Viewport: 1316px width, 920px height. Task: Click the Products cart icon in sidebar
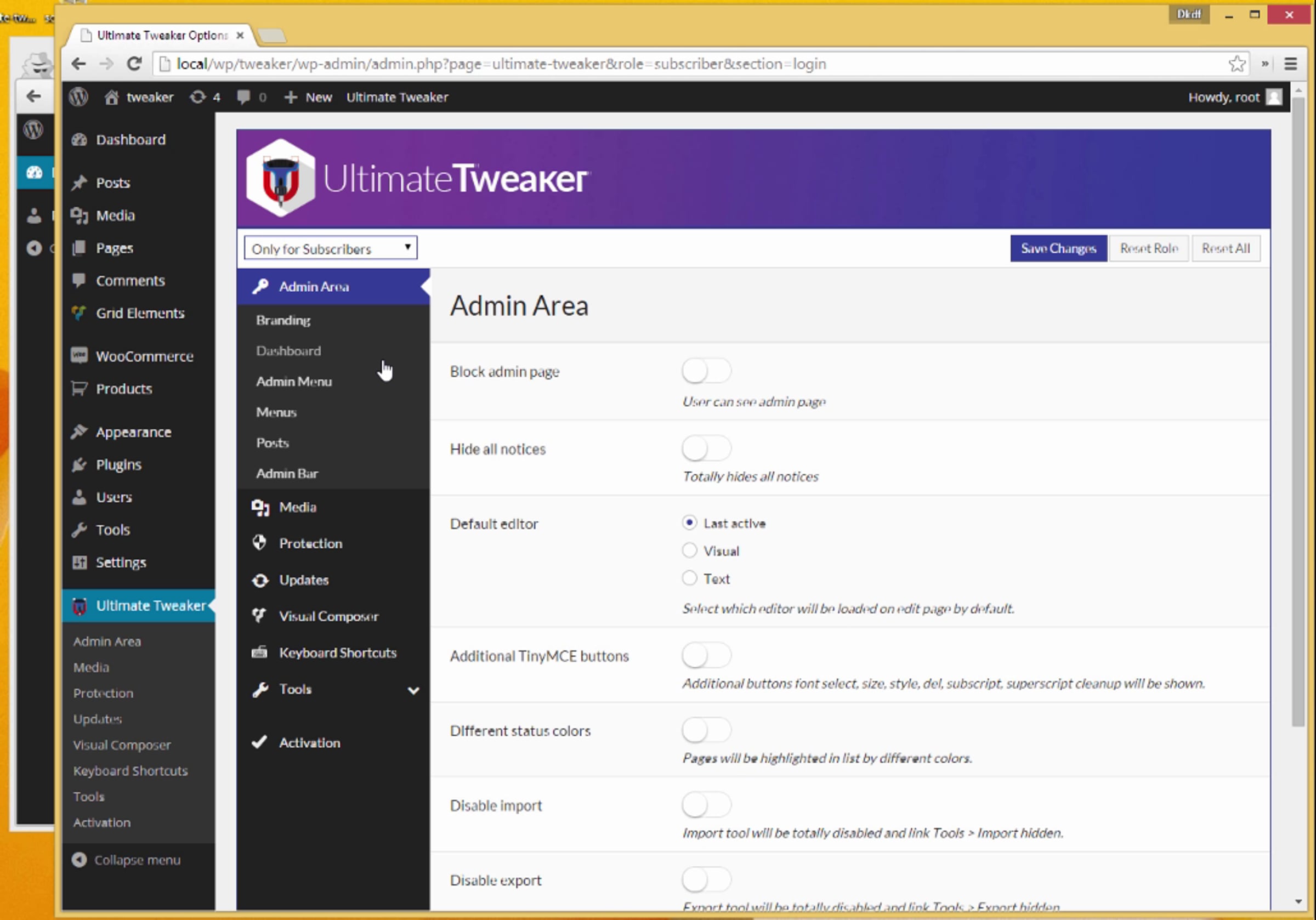click(79, 389)
